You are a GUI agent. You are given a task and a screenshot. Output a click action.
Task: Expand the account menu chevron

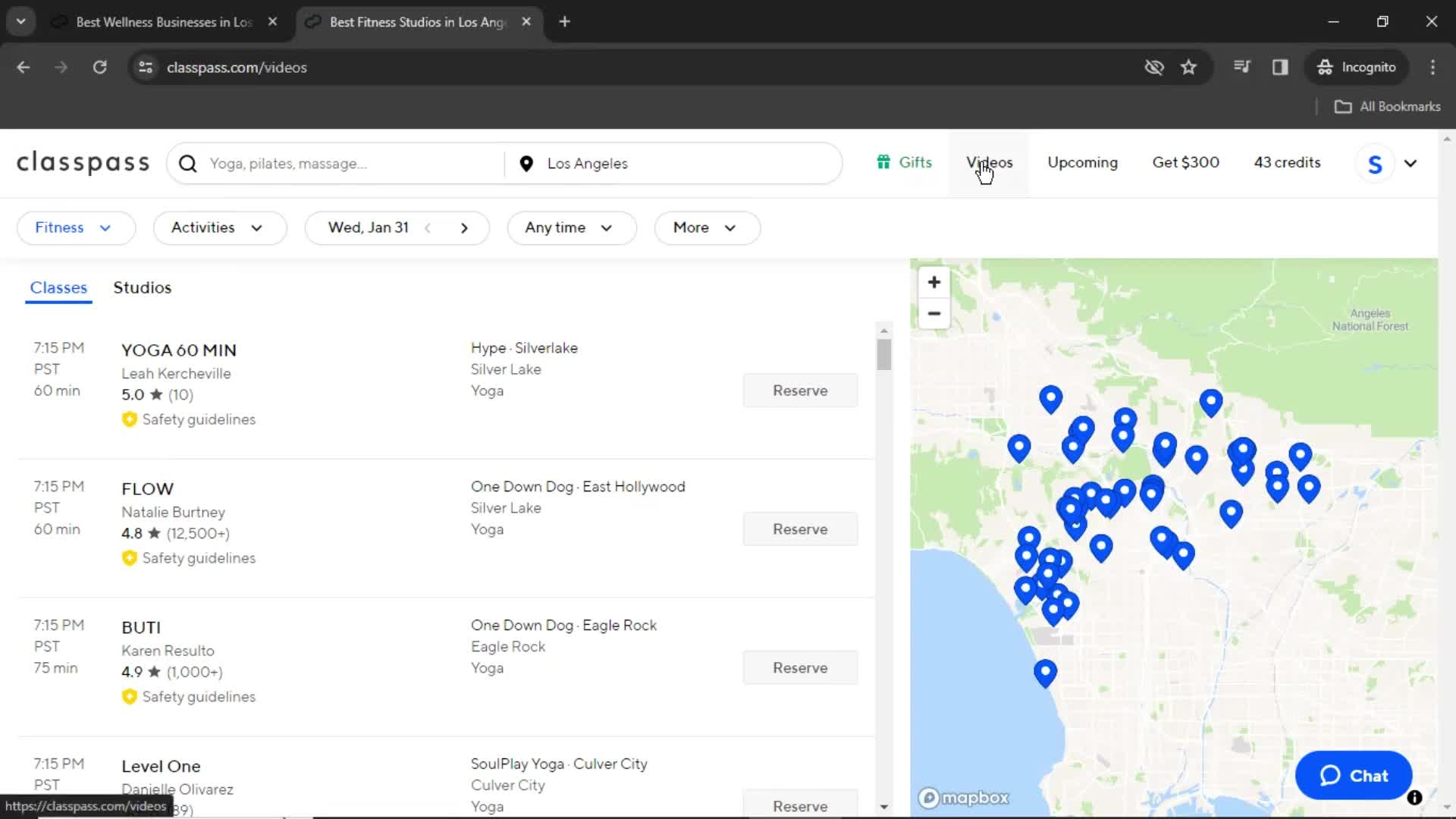pos(1410,164)
